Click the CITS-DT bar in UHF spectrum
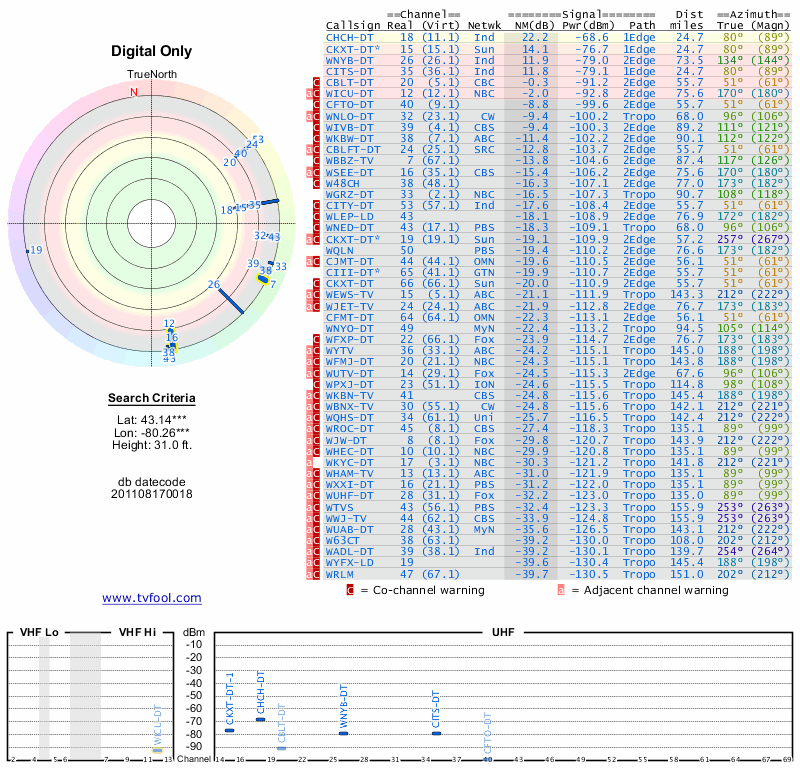Image resolution: width=800 pixels, height=768 pixels. coord(436,733)
